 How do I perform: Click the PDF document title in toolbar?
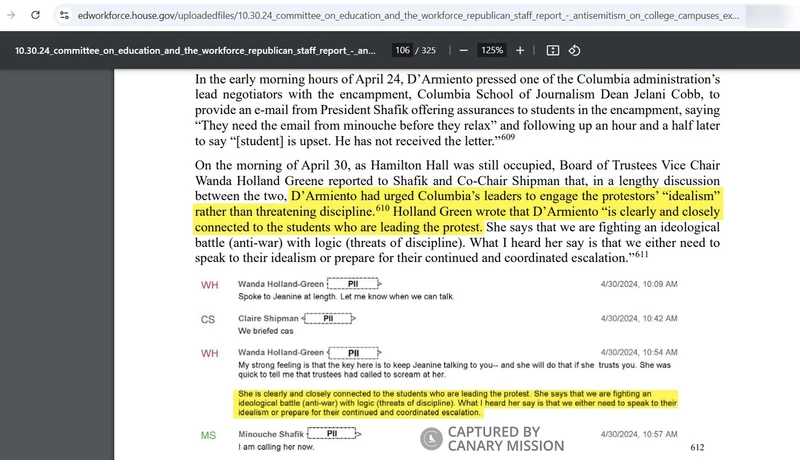click(195, 50)
